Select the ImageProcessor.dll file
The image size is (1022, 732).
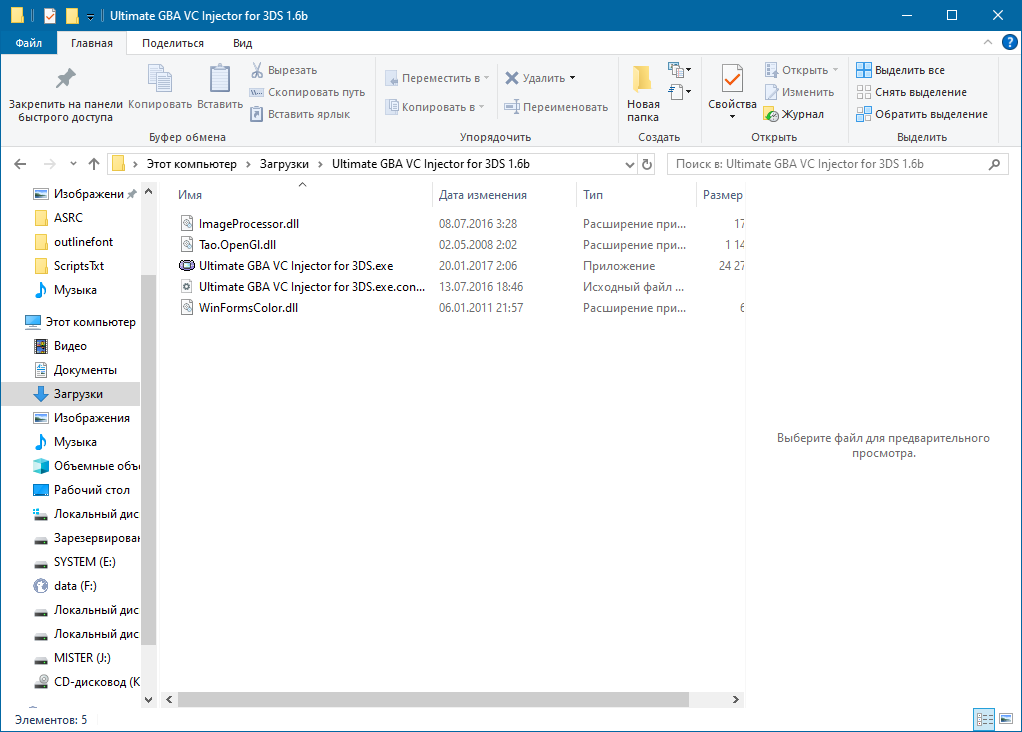coord(249,224)
